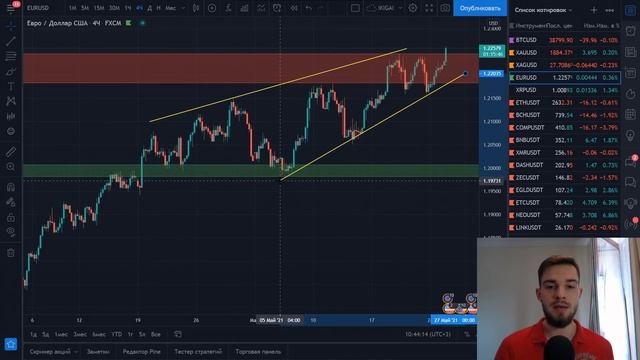The image size is (640, 360).
Task: Select the ruler measure tool
Action: (x=11, y=152)
